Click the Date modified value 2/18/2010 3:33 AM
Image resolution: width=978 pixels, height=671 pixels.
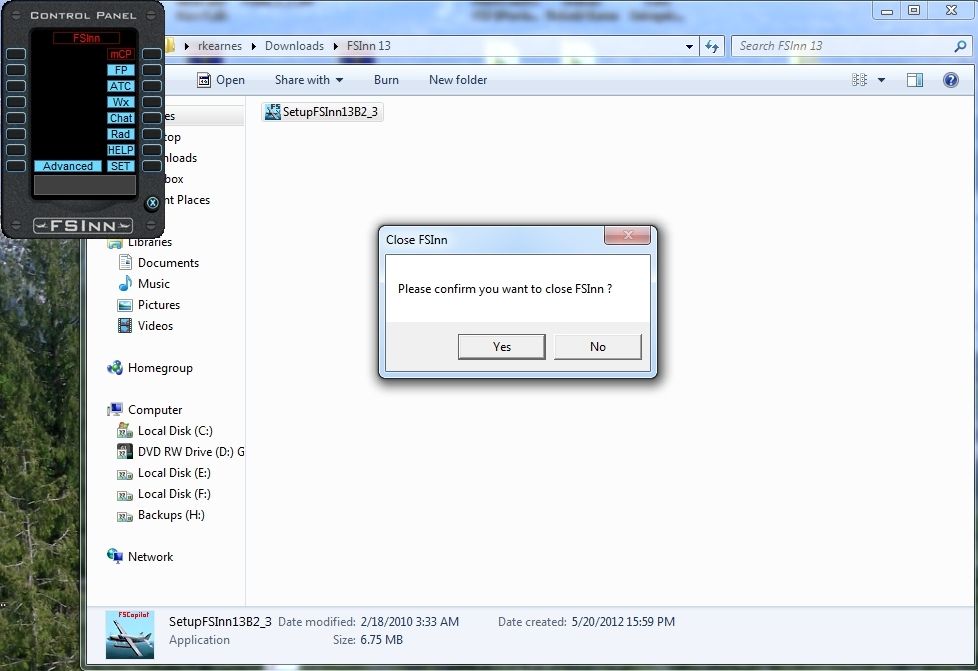(x=410, y=622)
